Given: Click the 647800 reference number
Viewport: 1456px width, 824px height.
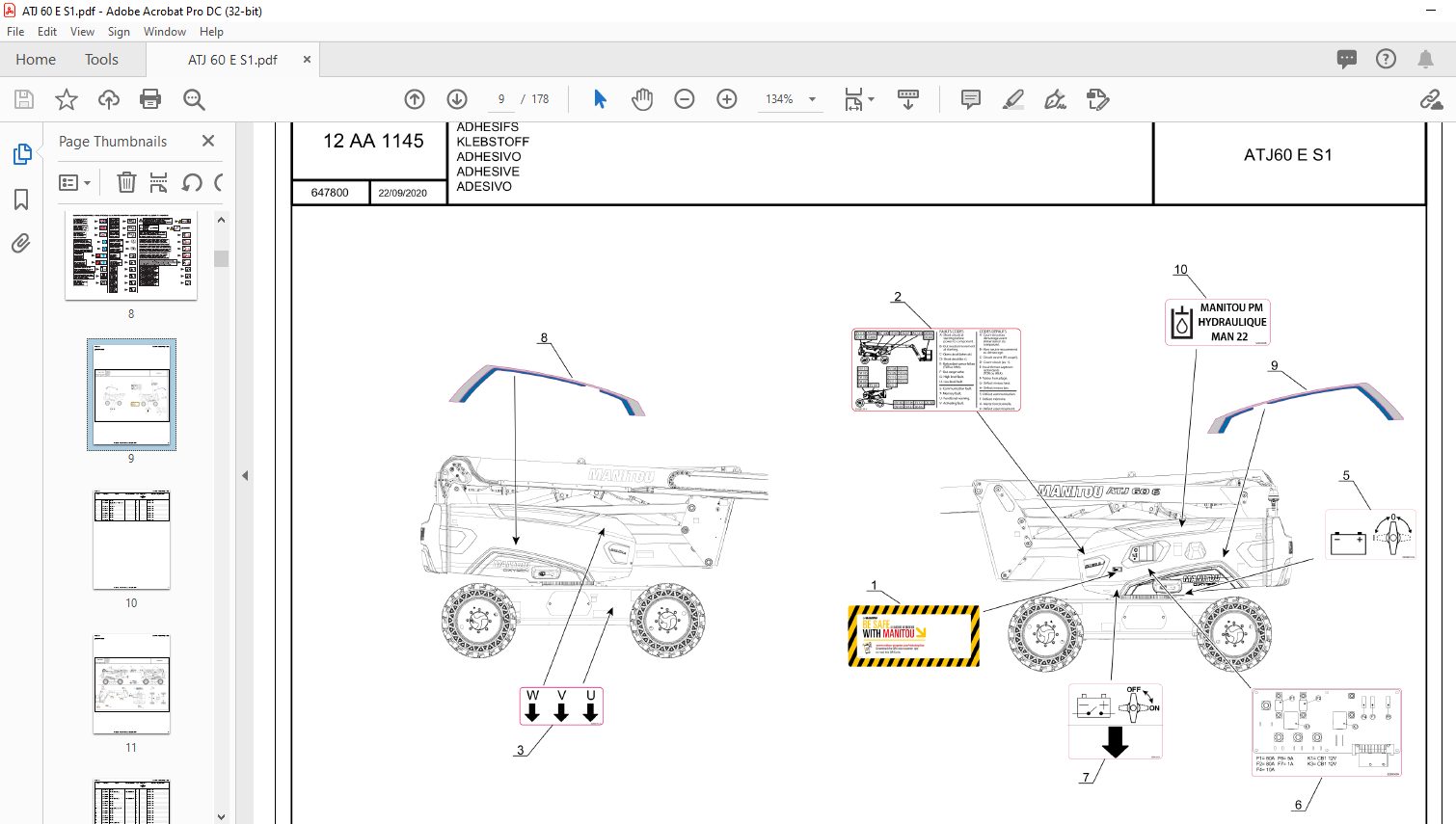Looking at the screenshot, I should point(330,193).
